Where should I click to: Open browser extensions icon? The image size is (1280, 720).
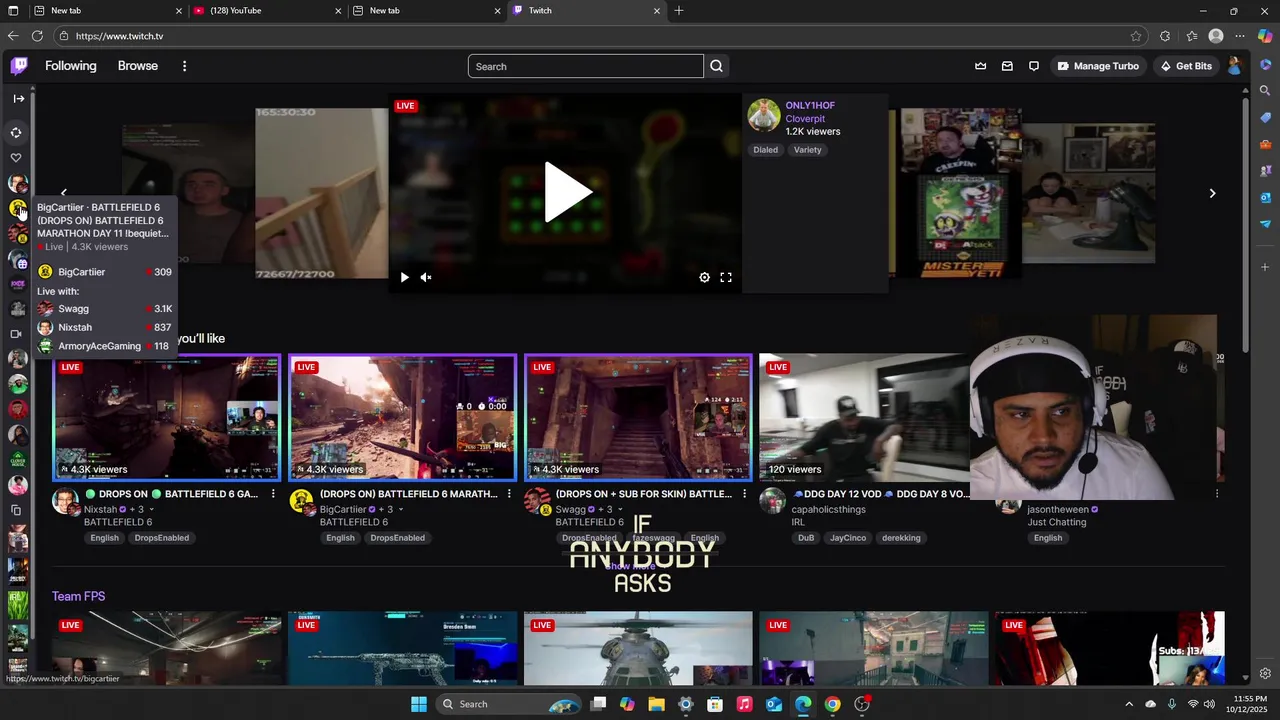[1165, 36]
